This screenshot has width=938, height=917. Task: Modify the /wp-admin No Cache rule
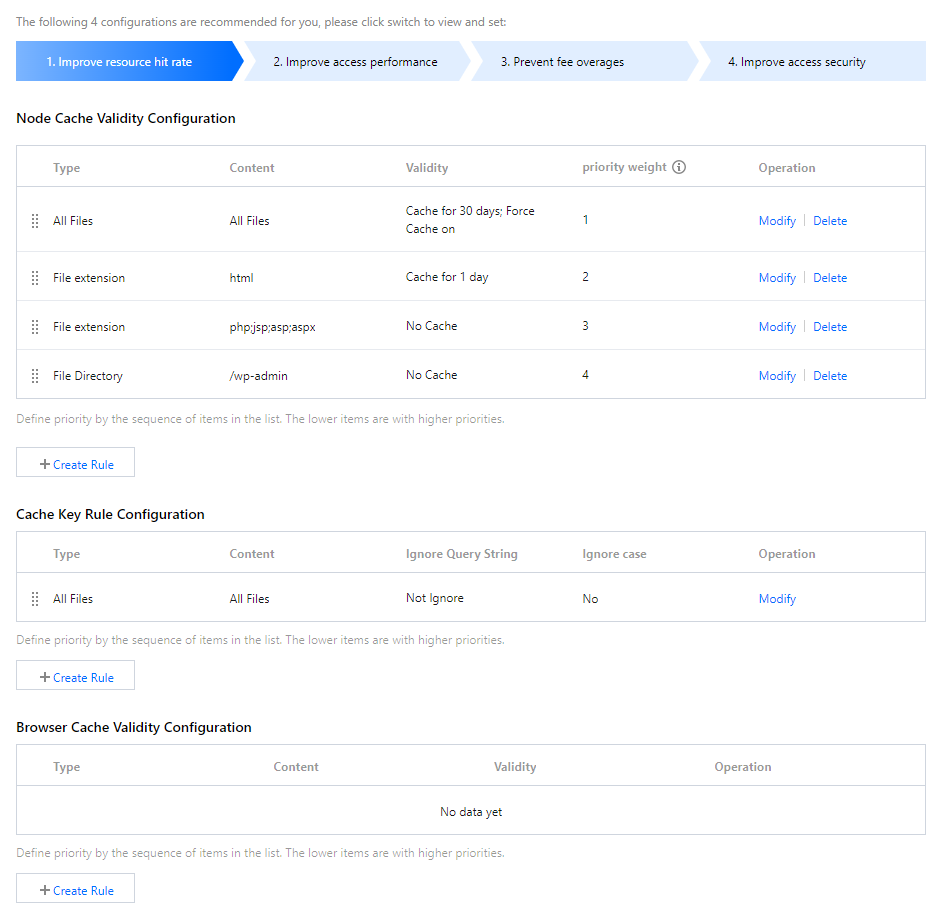777,376
